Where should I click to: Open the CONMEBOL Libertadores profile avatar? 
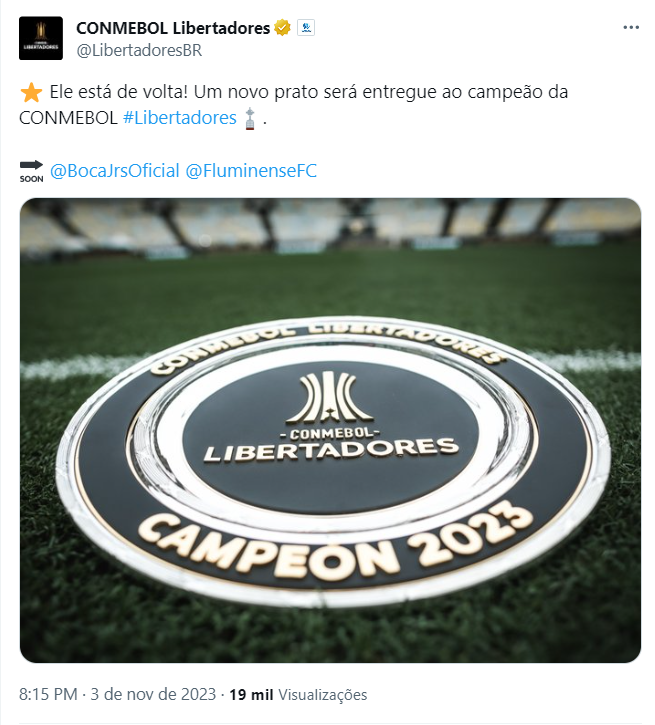tap(41, 38)
